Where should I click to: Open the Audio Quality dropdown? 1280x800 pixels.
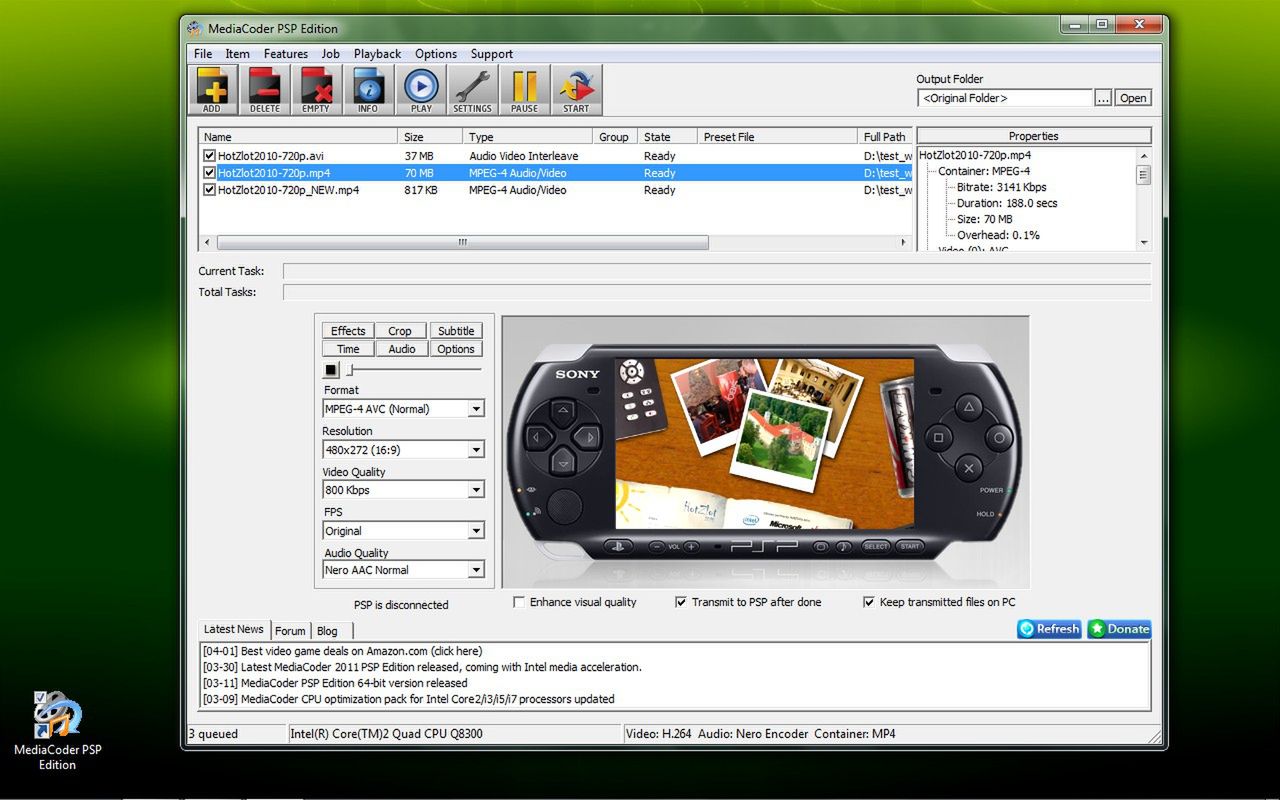476,570
